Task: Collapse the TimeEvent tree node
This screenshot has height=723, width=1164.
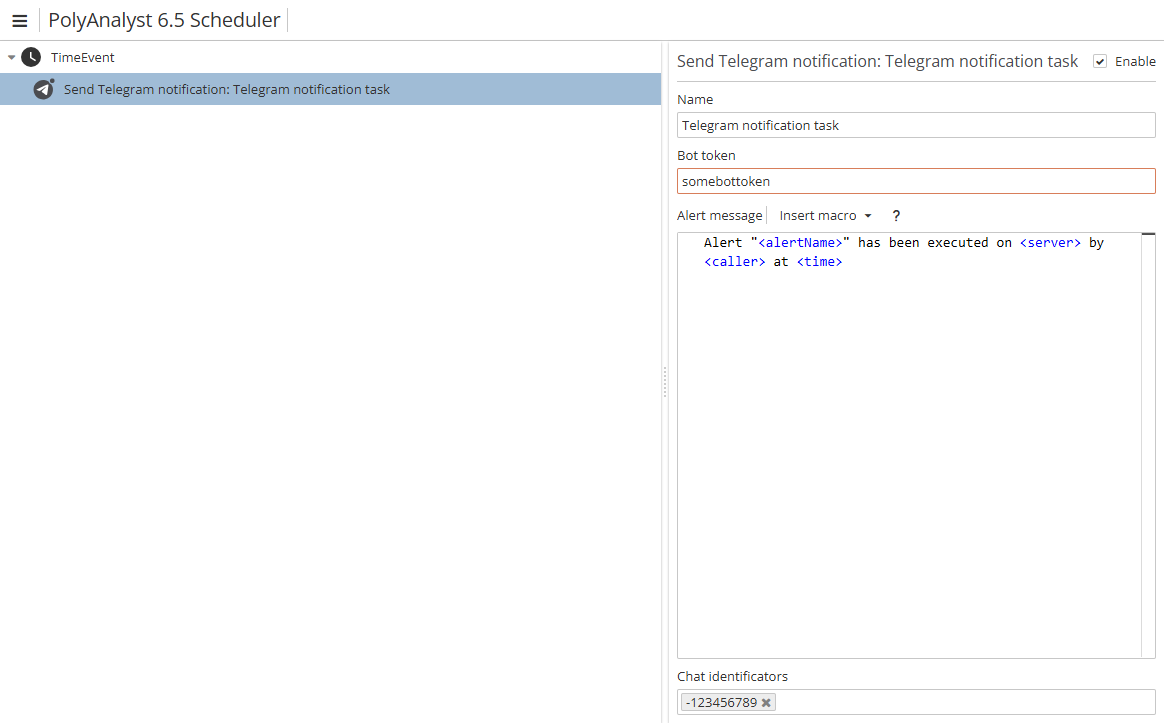Action: [x=11, y=58]
